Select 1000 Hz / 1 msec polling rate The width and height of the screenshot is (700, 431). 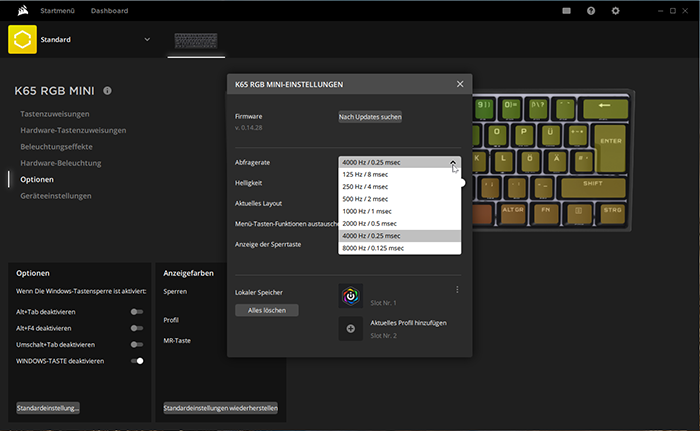click(400, 211)
